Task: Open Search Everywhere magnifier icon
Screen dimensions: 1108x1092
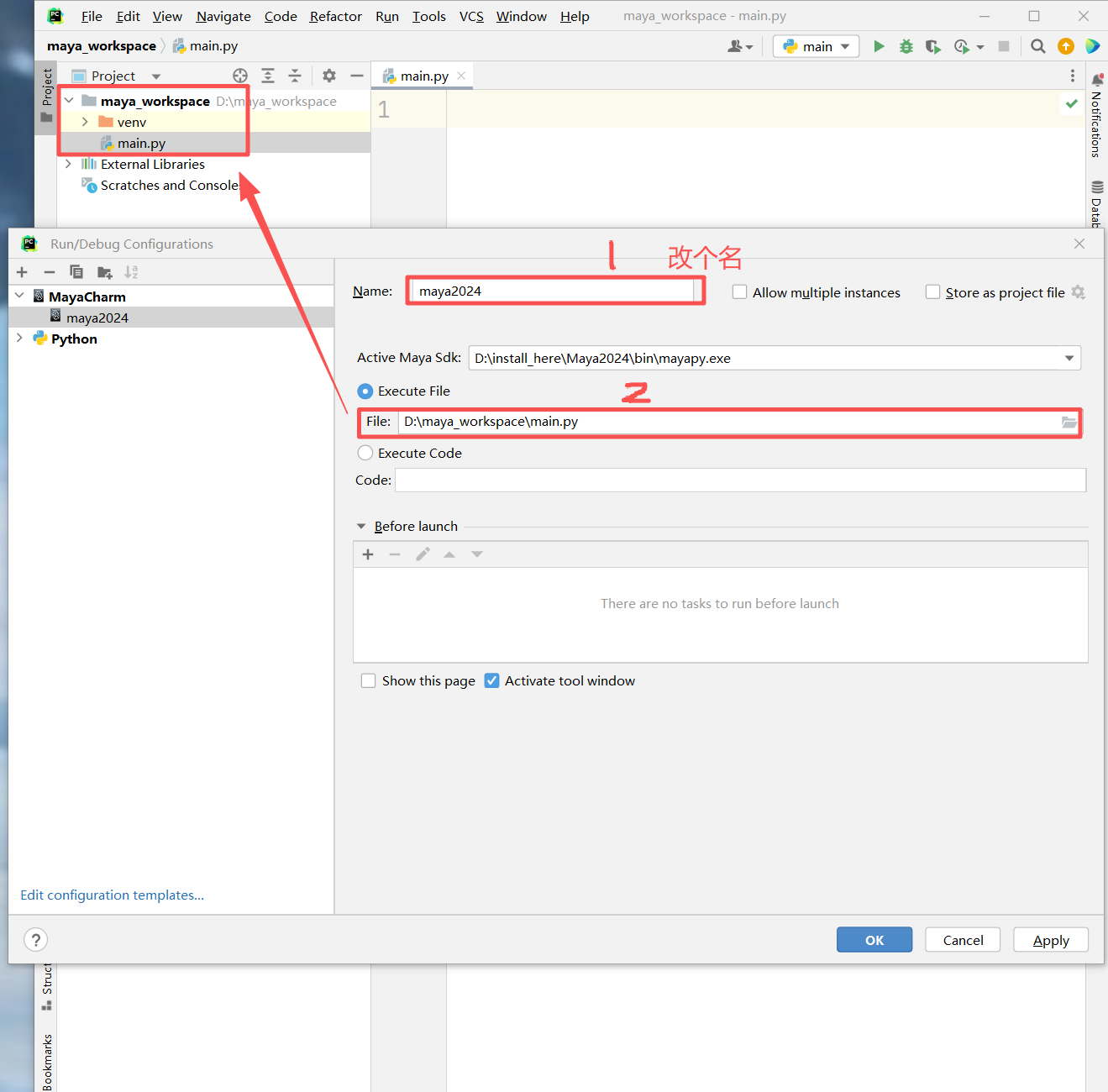Action: click(1038, 46)
